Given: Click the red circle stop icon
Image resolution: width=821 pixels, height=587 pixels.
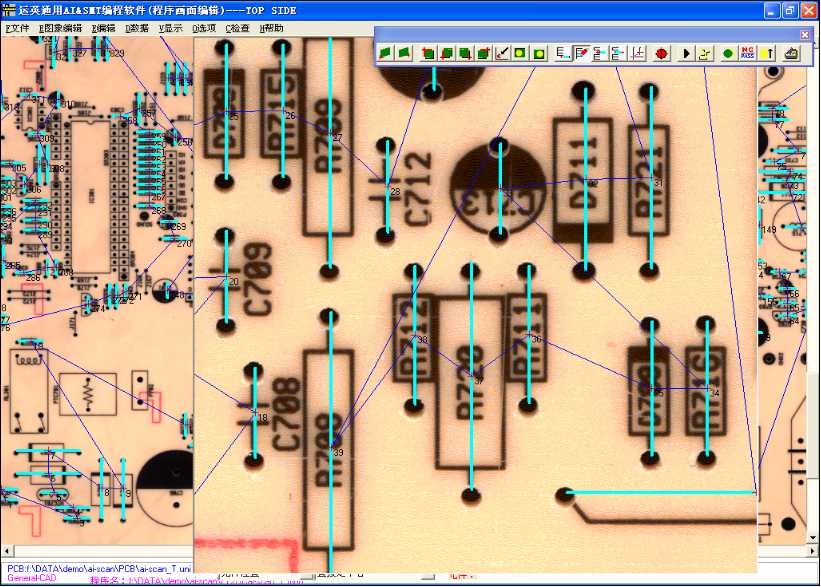Looking at the screenshot, I should pyautogui.click(x=661, y=53).
